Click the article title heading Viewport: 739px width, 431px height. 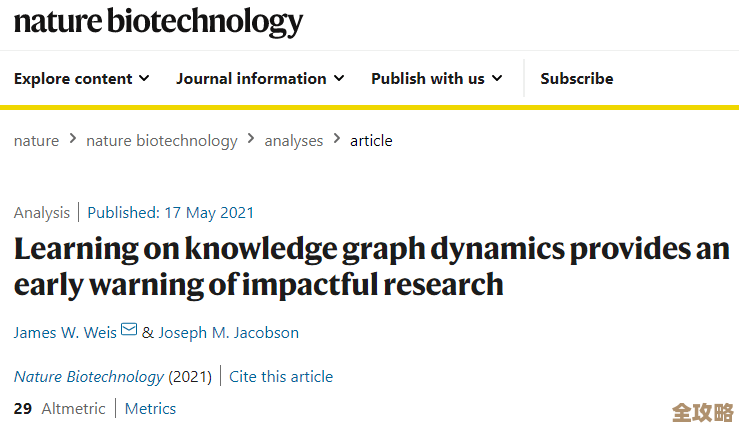coord(370,266)
